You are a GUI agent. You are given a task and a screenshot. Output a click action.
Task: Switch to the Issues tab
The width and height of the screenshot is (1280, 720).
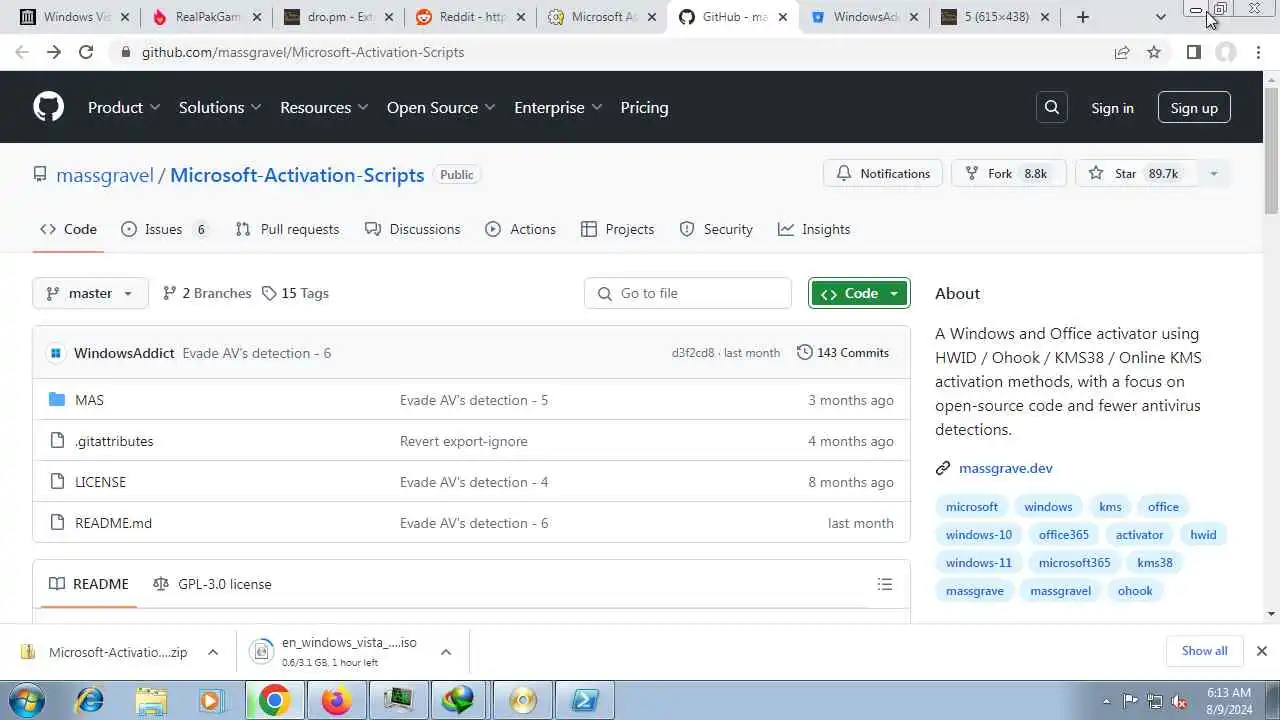(165, 229)
